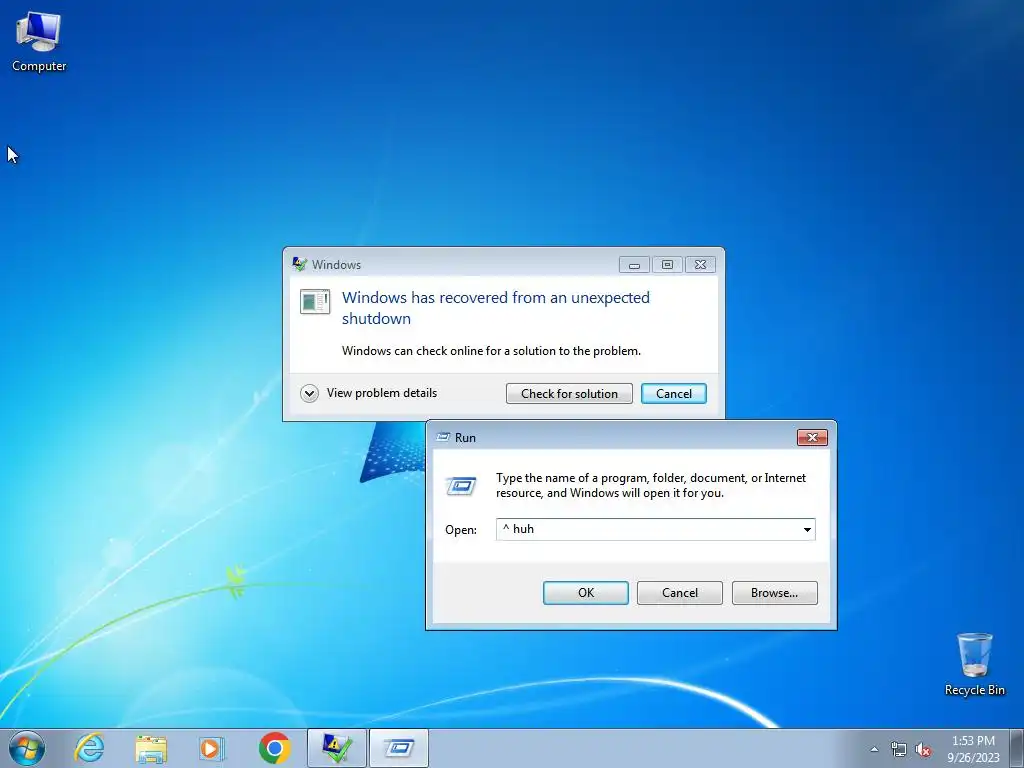Image resolution: width=1024 pixels, height=768 pixels.
Task: Cancel the Windows recovery dialog
Action: point(673,394)
